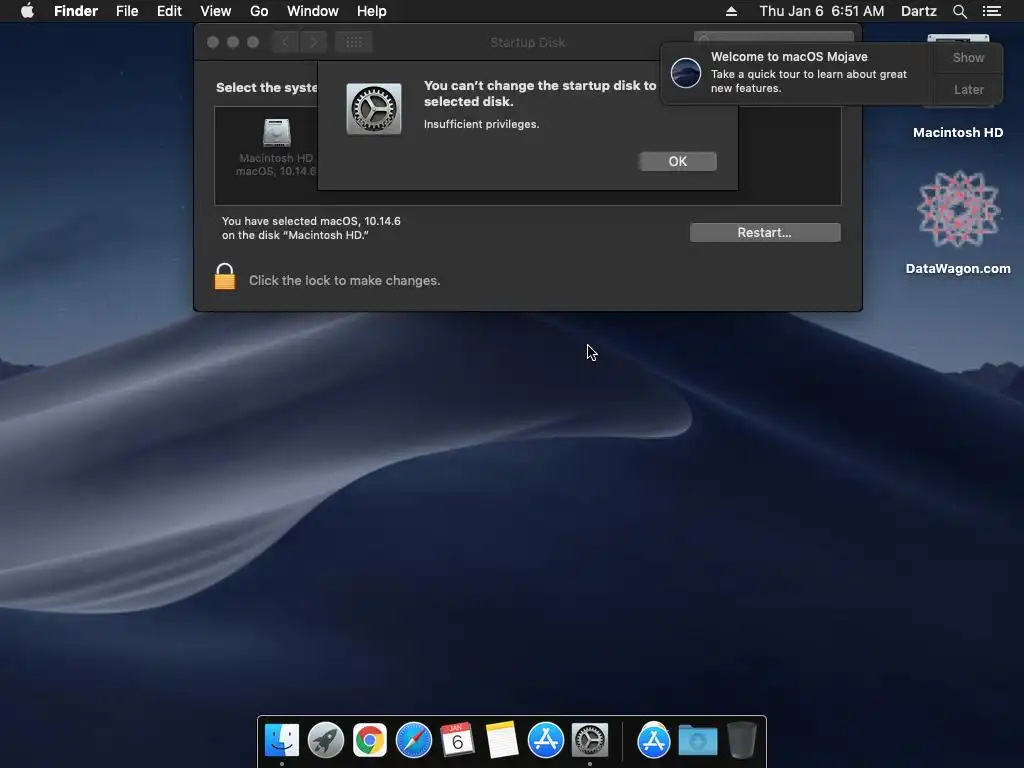Click the date and time in menu bar
This screenshot has height=768, width=1024.
tap(822, 11)
